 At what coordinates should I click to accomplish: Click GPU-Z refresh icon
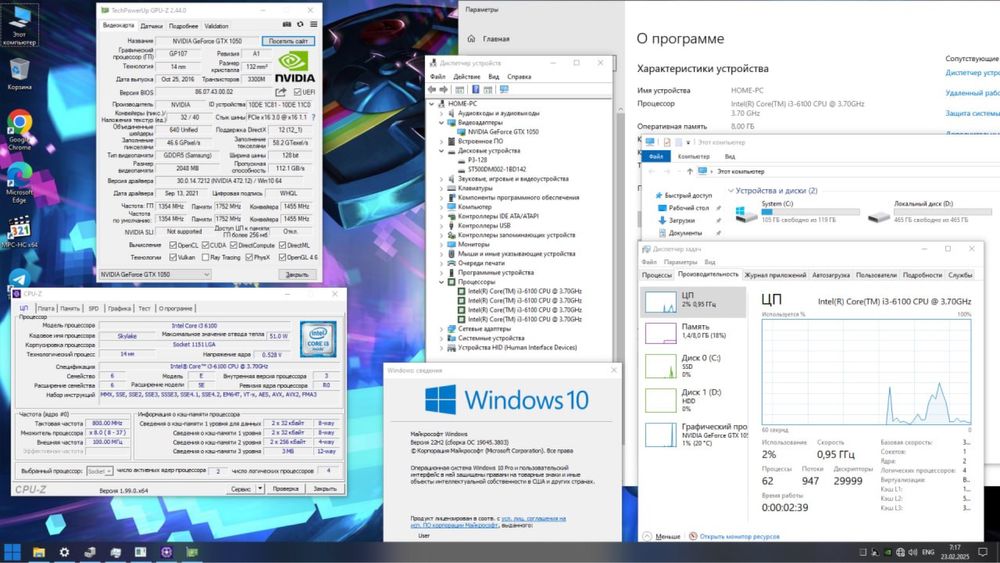pos(300,25)
